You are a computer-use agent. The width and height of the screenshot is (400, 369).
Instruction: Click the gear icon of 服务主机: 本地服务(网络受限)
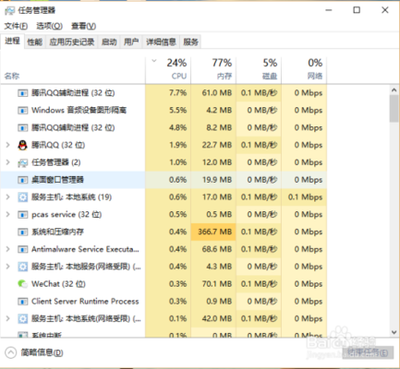tap(22, 267)
